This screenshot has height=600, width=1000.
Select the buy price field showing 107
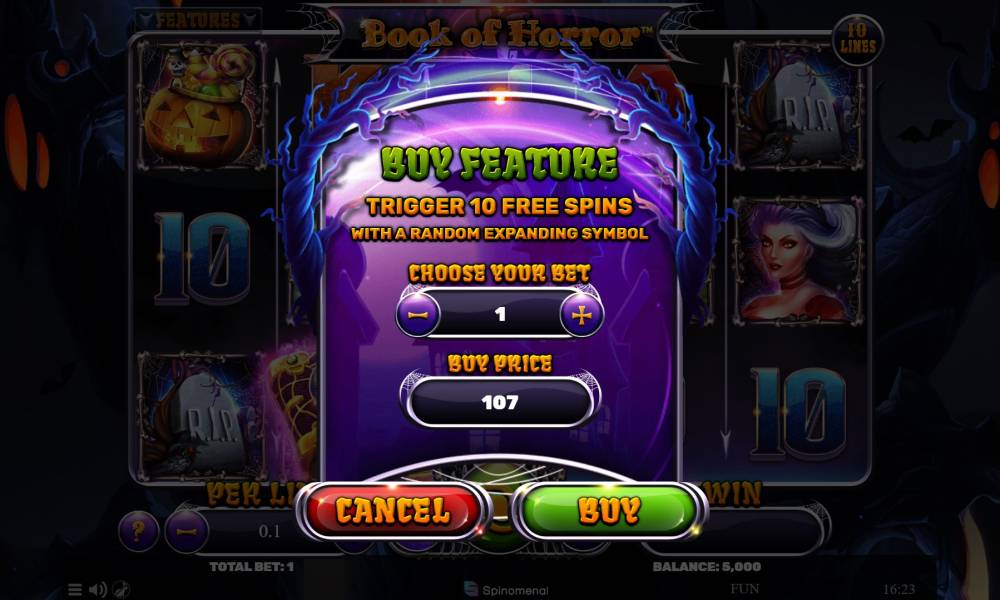coord(500,402)
